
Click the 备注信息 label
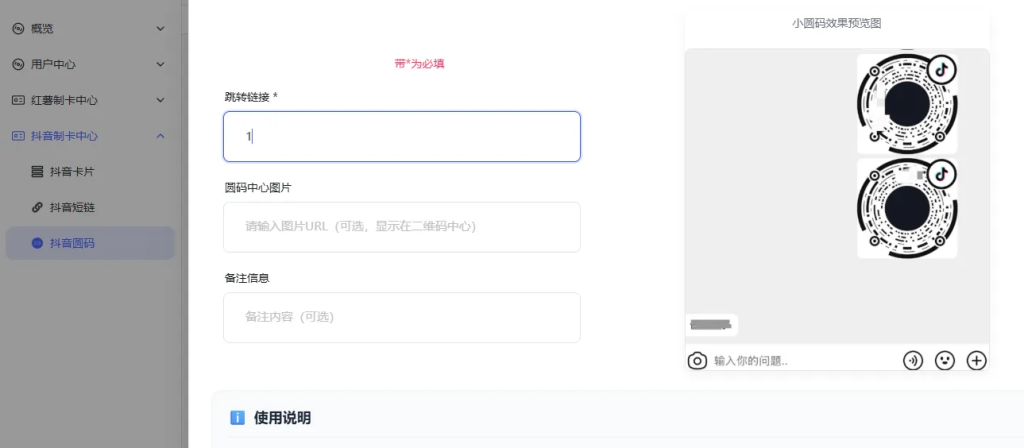click(247, 278)
